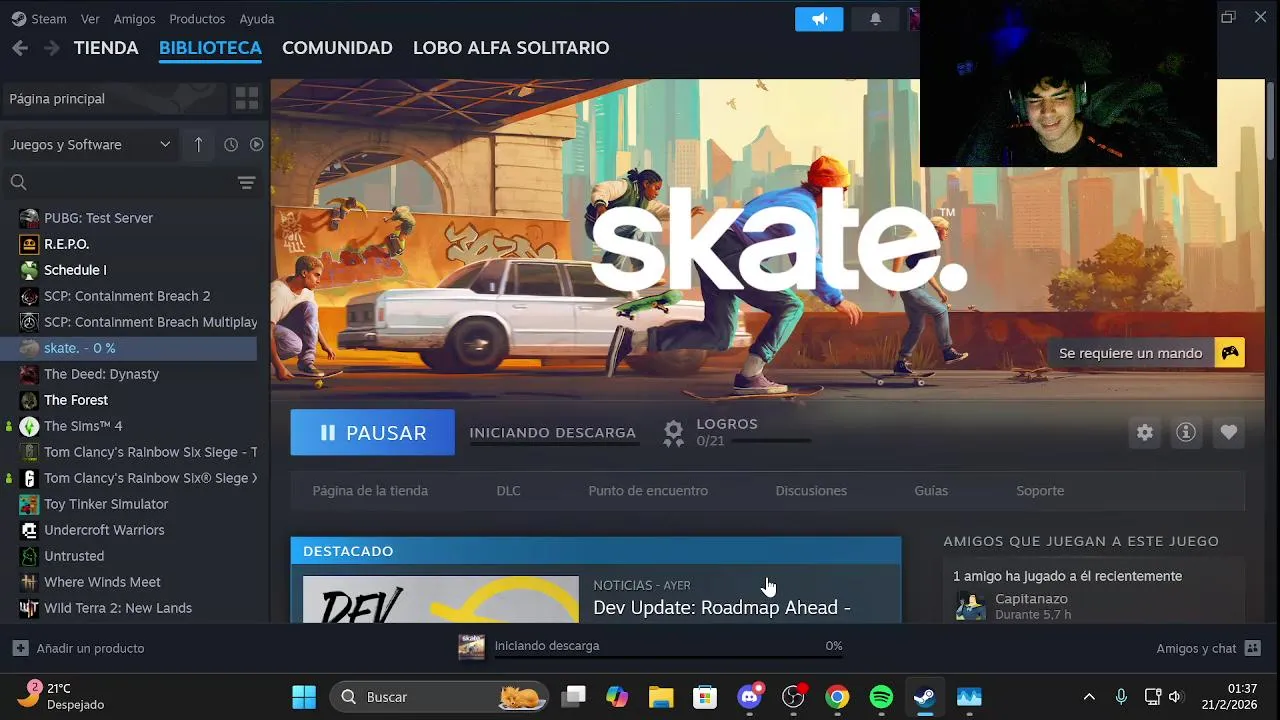The image size is (1280, 720).
Task: Open Discusiones link
Action: click(811, 491)
